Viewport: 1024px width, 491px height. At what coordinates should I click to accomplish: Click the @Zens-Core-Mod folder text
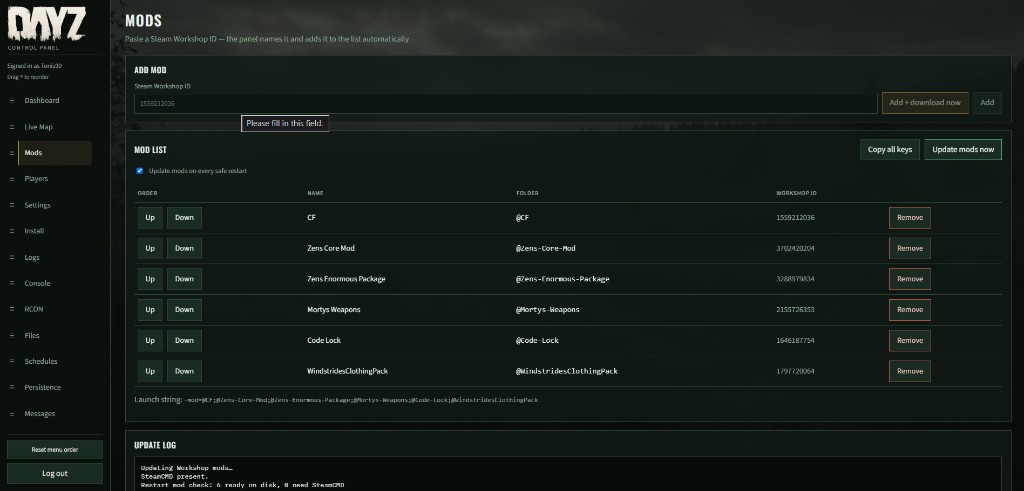545,248
